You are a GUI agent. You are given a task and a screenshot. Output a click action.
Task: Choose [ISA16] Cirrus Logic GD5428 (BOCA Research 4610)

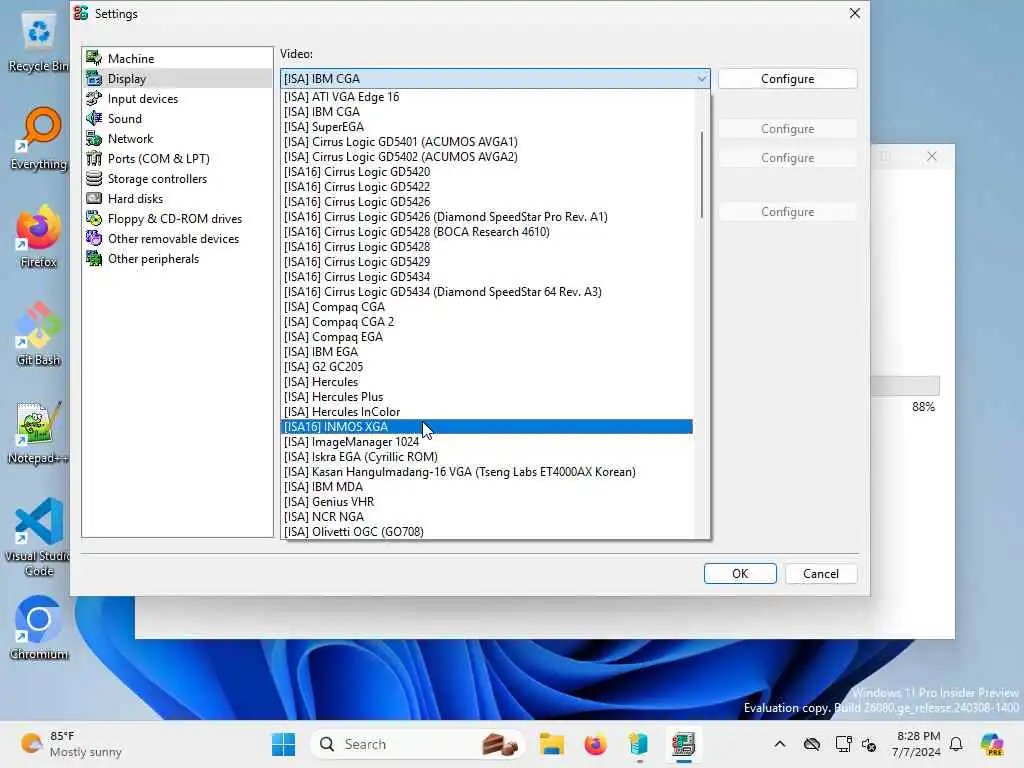click(x=487, y=232)
